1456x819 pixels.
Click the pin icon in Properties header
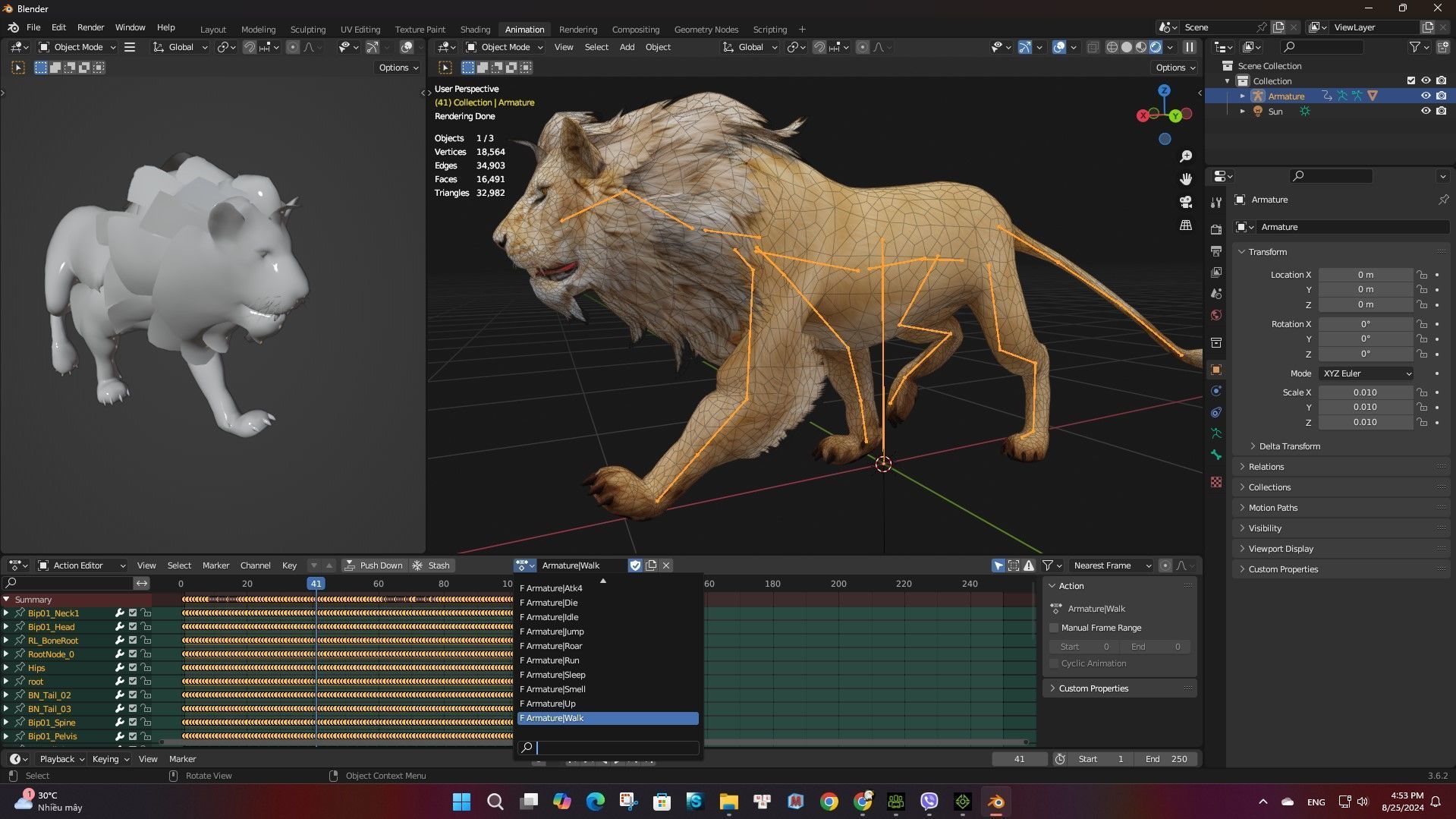click(1443, 200)
